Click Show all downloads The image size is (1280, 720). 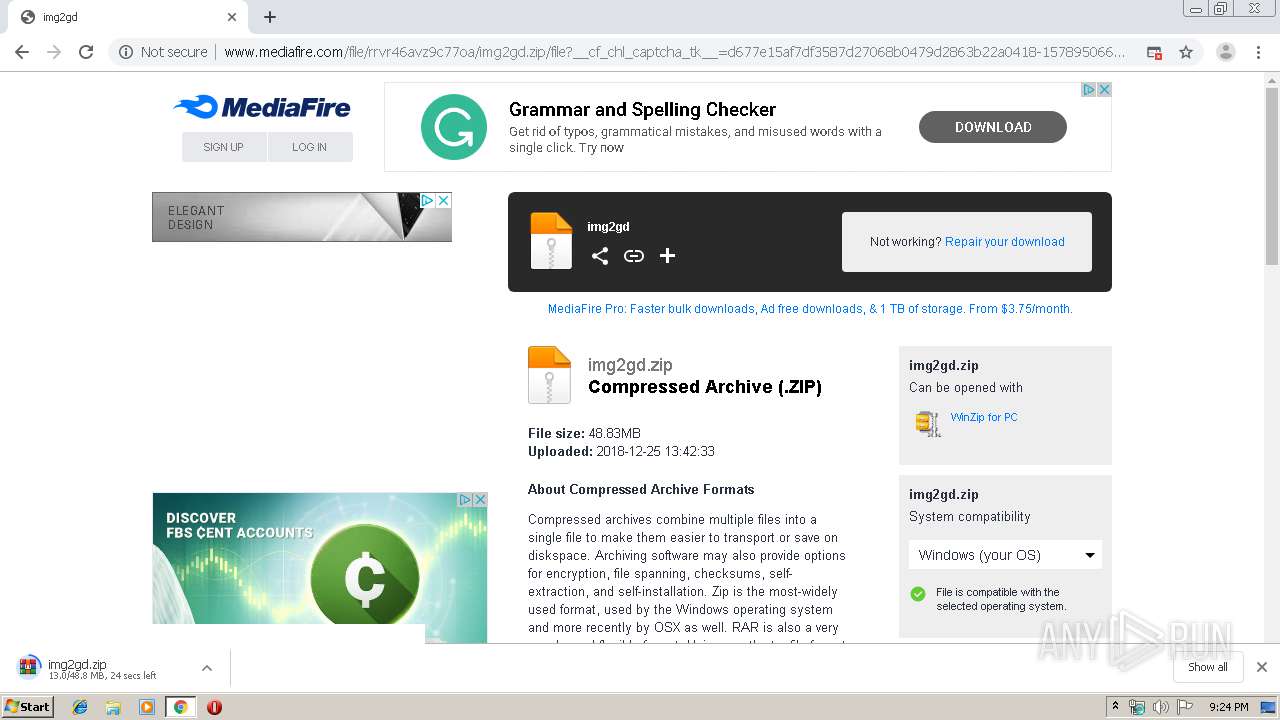(1208, 667)
